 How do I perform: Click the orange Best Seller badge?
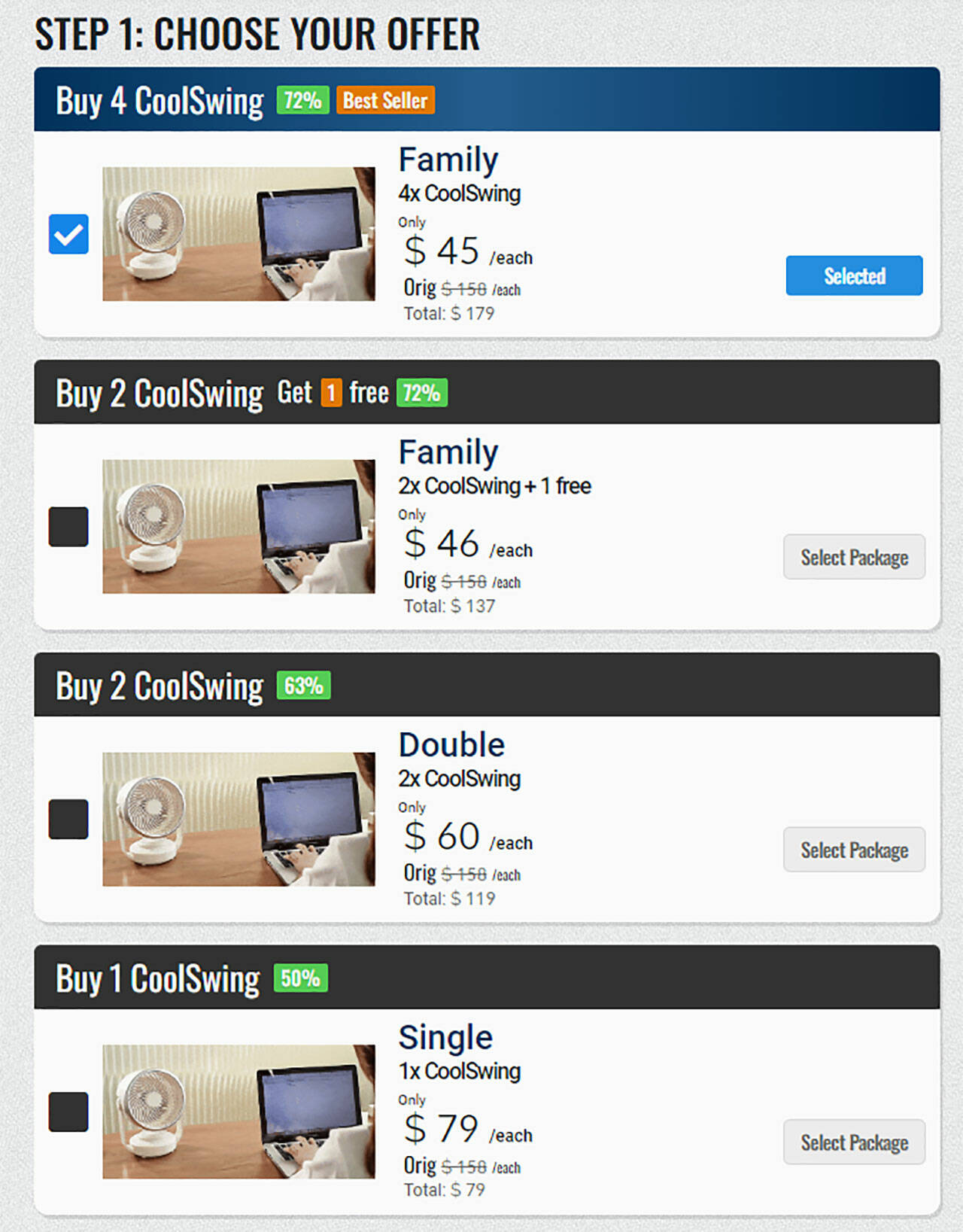point(385,100)
